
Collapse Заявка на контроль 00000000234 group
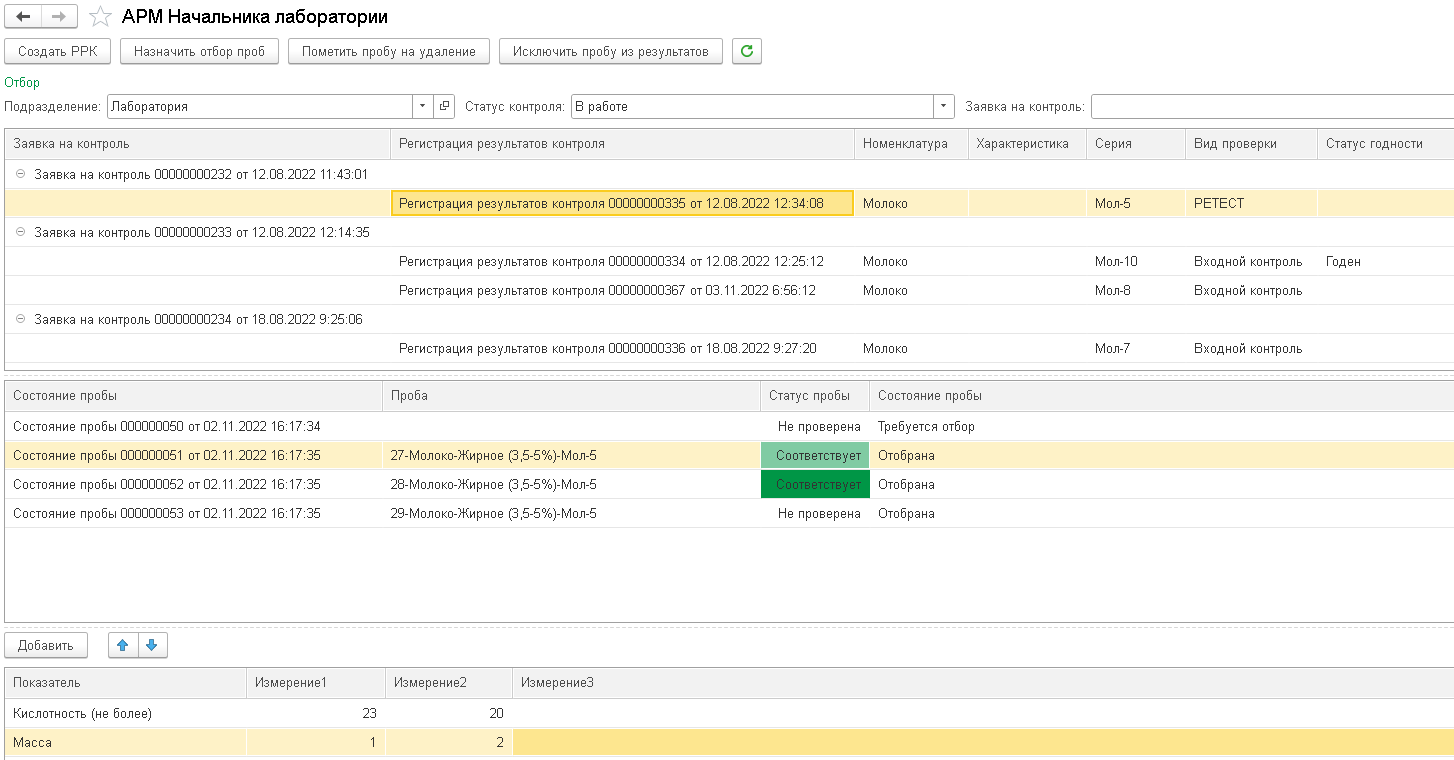click(x=21, y=320)
